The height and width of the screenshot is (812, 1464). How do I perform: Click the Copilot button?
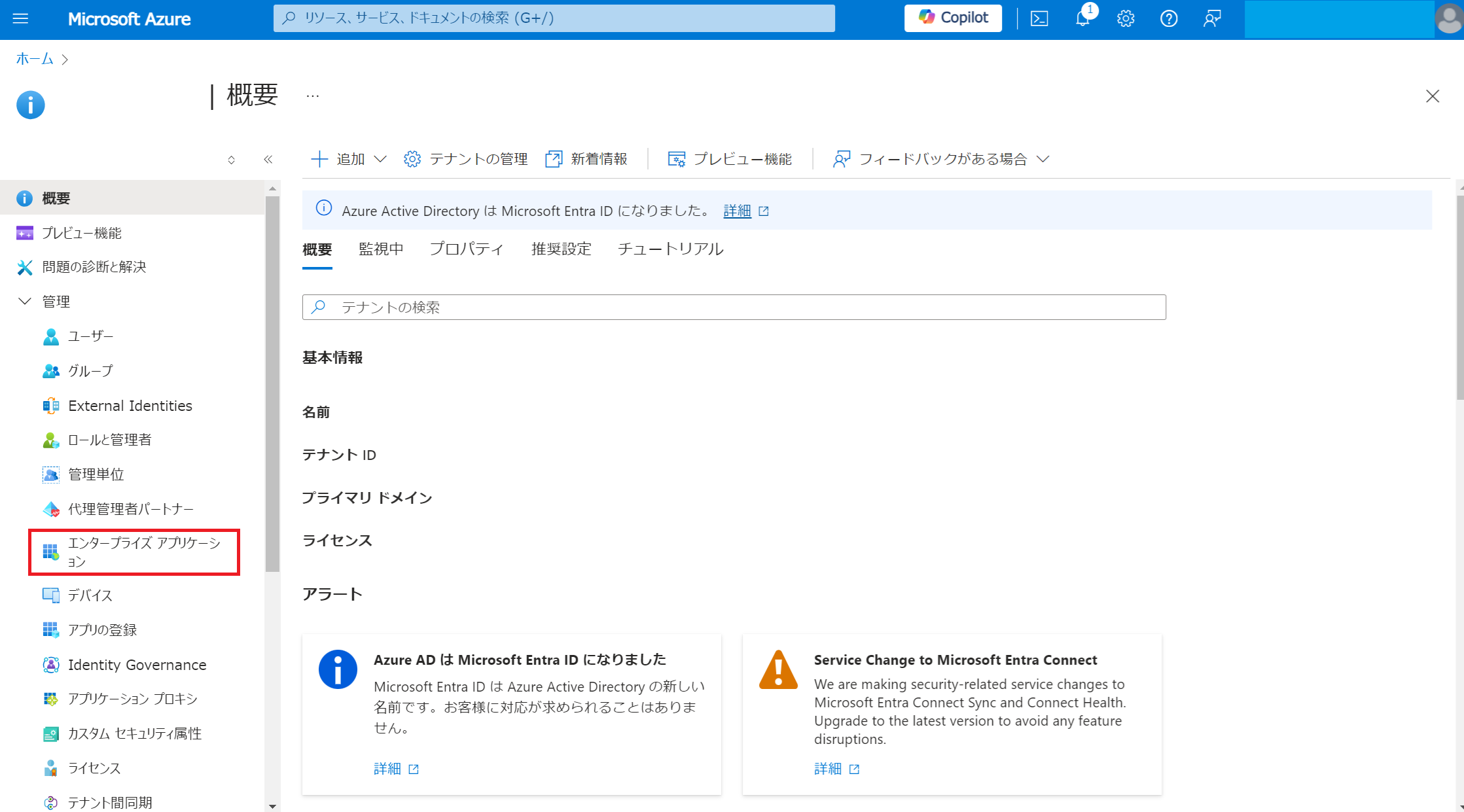coord(953,18)
